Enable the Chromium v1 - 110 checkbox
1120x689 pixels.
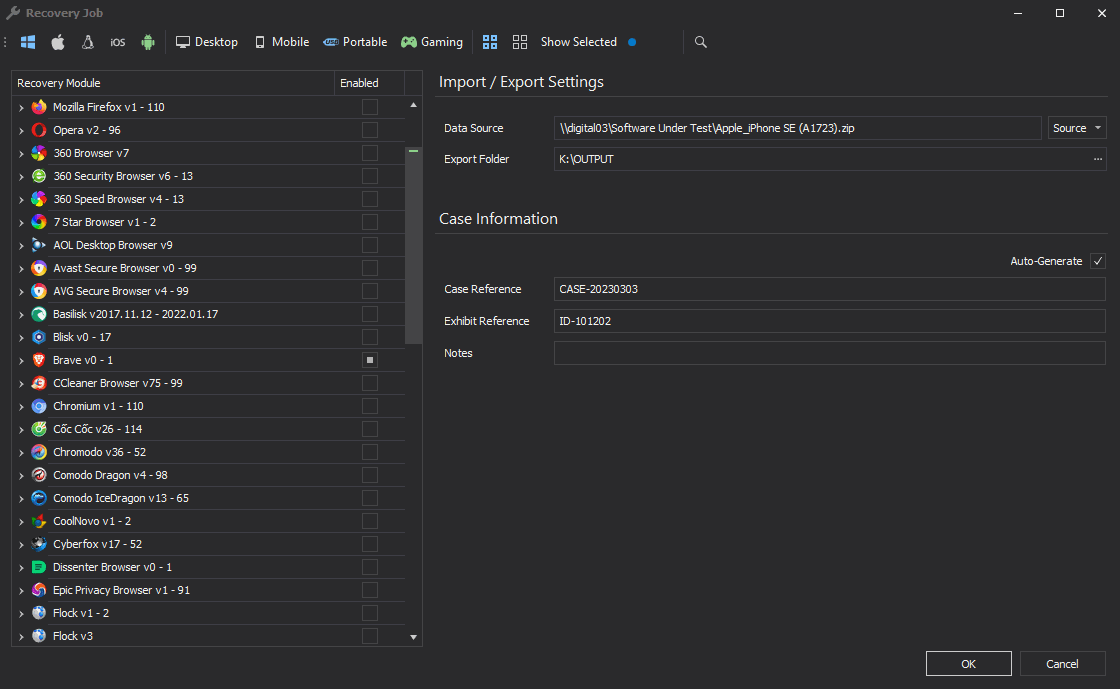pos(370,406)
